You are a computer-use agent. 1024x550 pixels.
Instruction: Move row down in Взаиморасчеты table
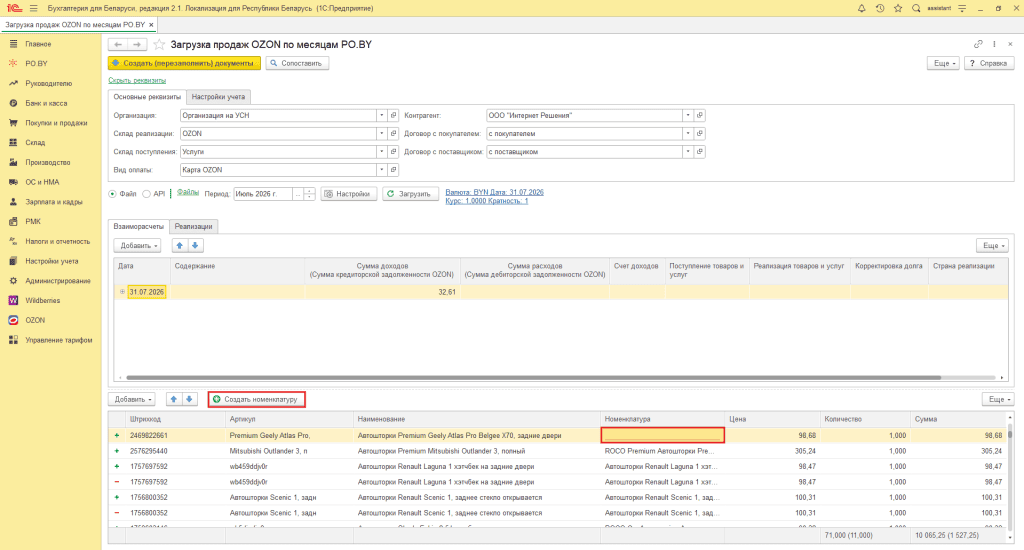point(195,246)
